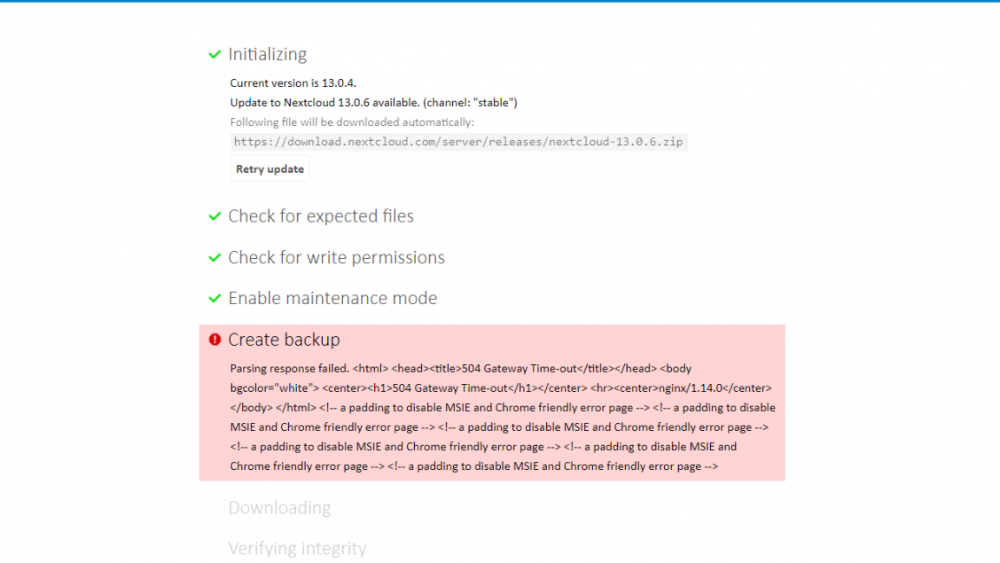Image resolution: width=1000 pixels, height=563 pixels.
Task: Click the Check for expected files checkmark
Action: tap(215, 217)
